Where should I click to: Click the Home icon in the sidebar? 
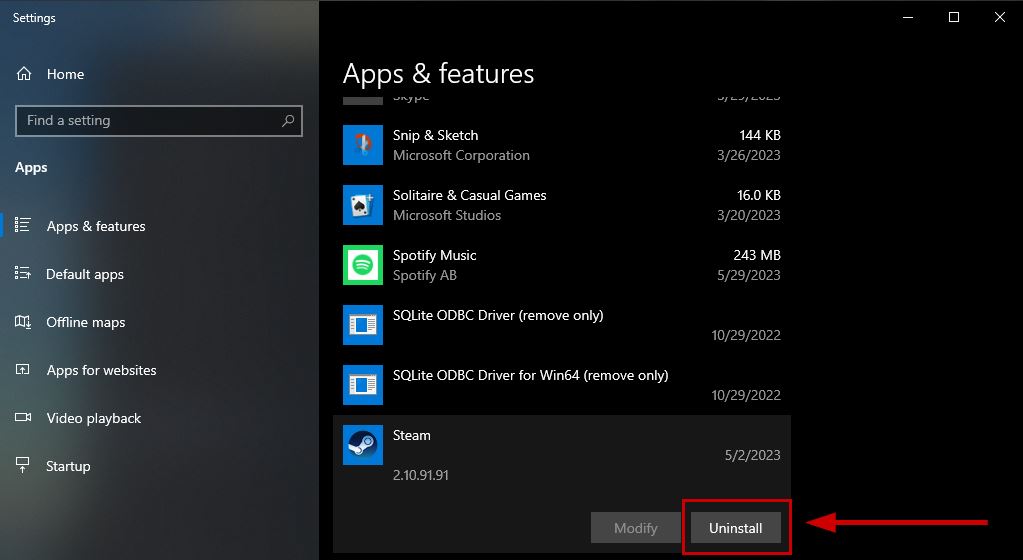click(x=23, y=74)
